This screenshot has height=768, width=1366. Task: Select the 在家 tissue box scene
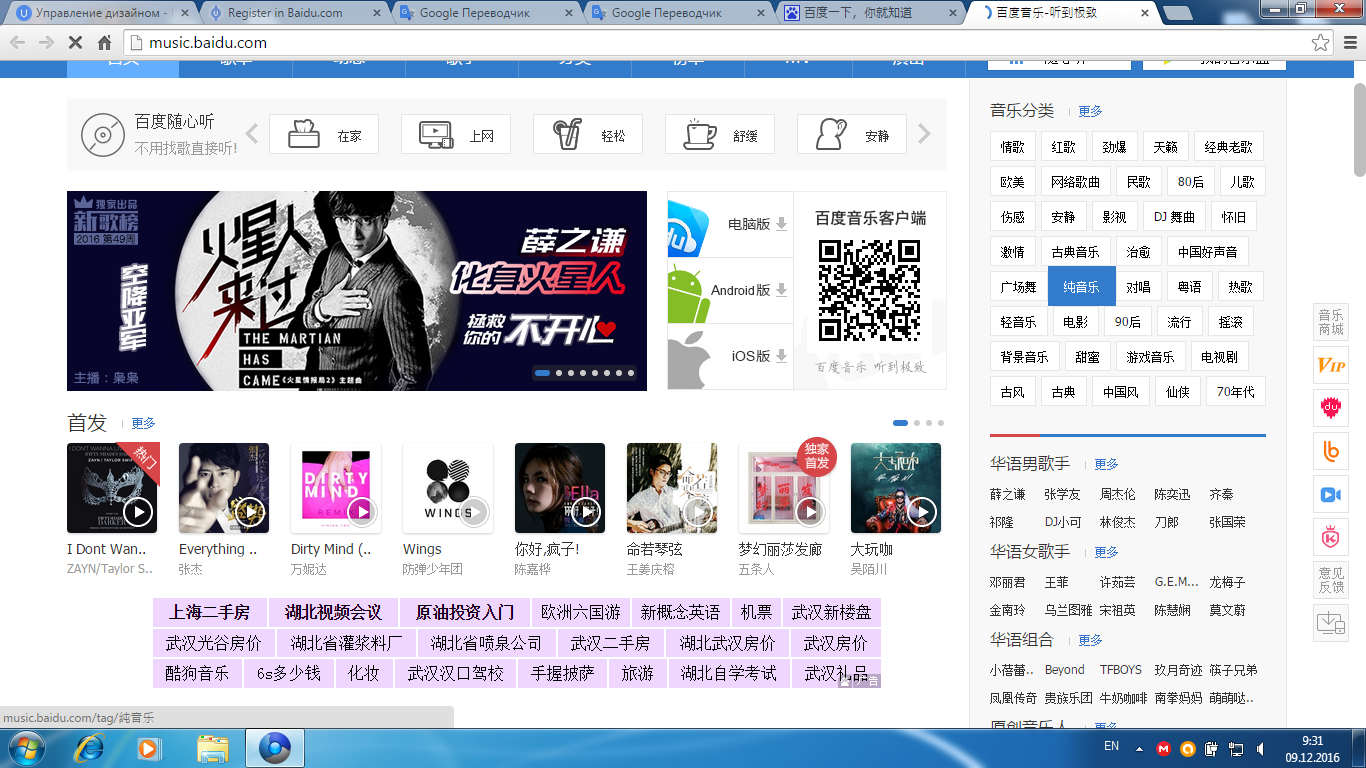tap(324, 134)
